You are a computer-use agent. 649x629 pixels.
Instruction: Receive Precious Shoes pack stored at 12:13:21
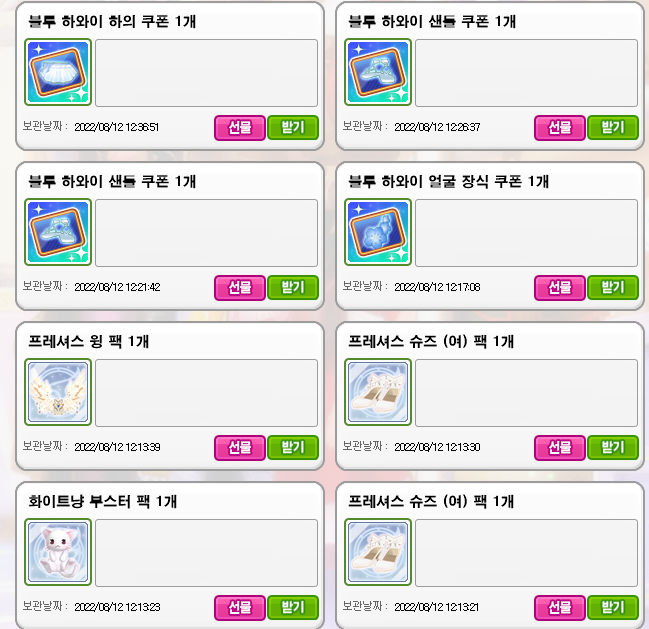pos(613,607)
